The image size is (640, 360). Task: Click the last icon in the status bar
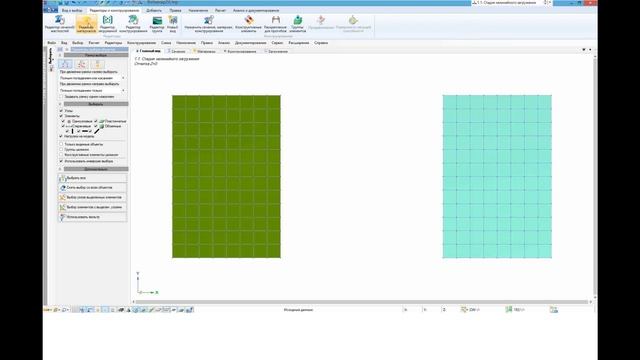pos(553,310)
